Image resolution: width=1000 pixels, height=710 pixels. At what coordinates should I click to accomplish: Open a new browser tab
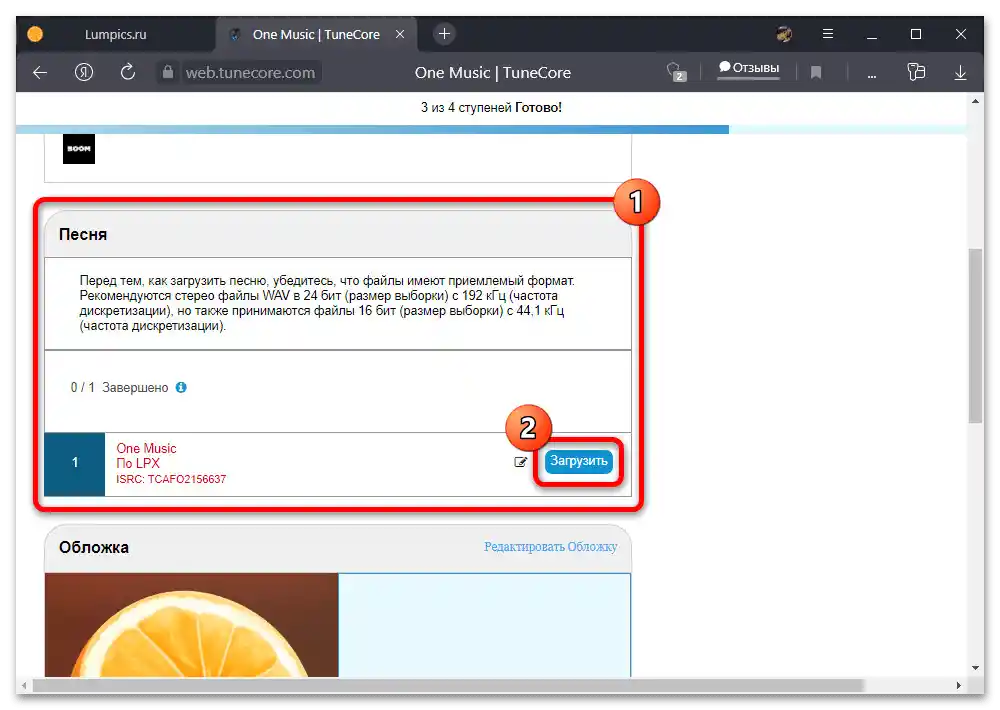click(445, 34)
